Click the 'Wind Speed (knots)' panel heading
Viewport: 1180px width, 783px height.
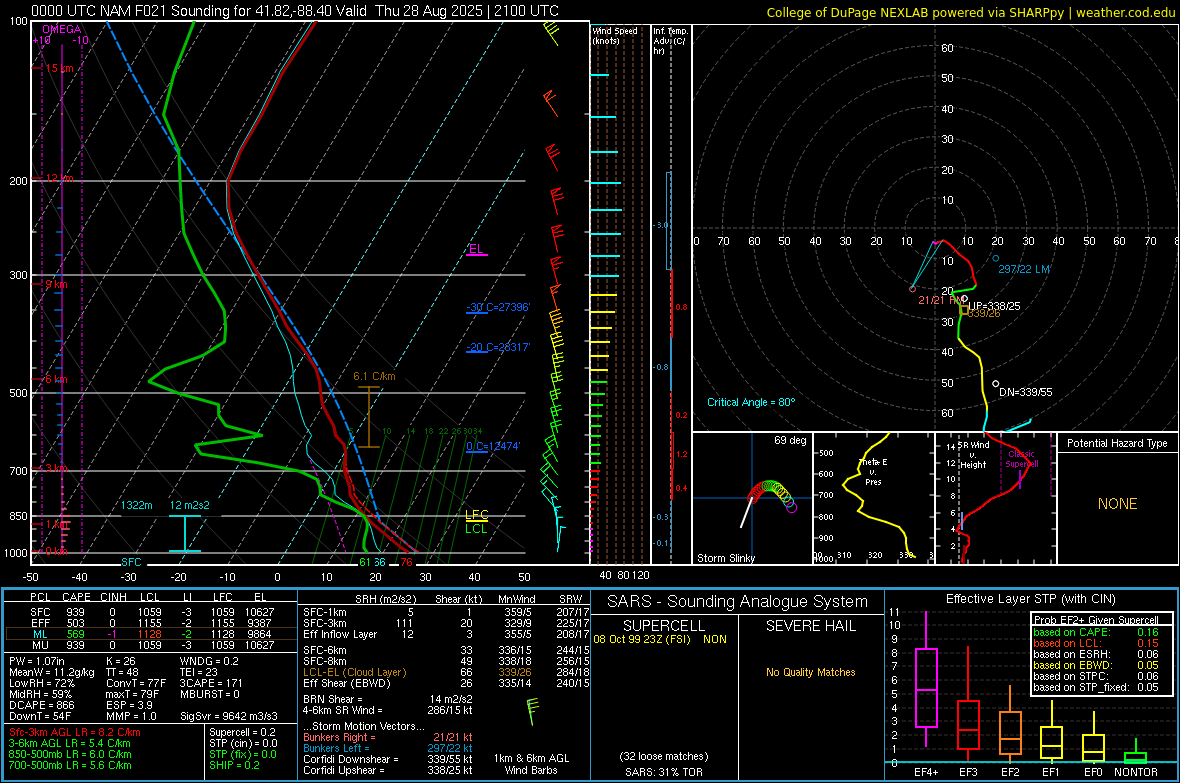click(615, 35)
